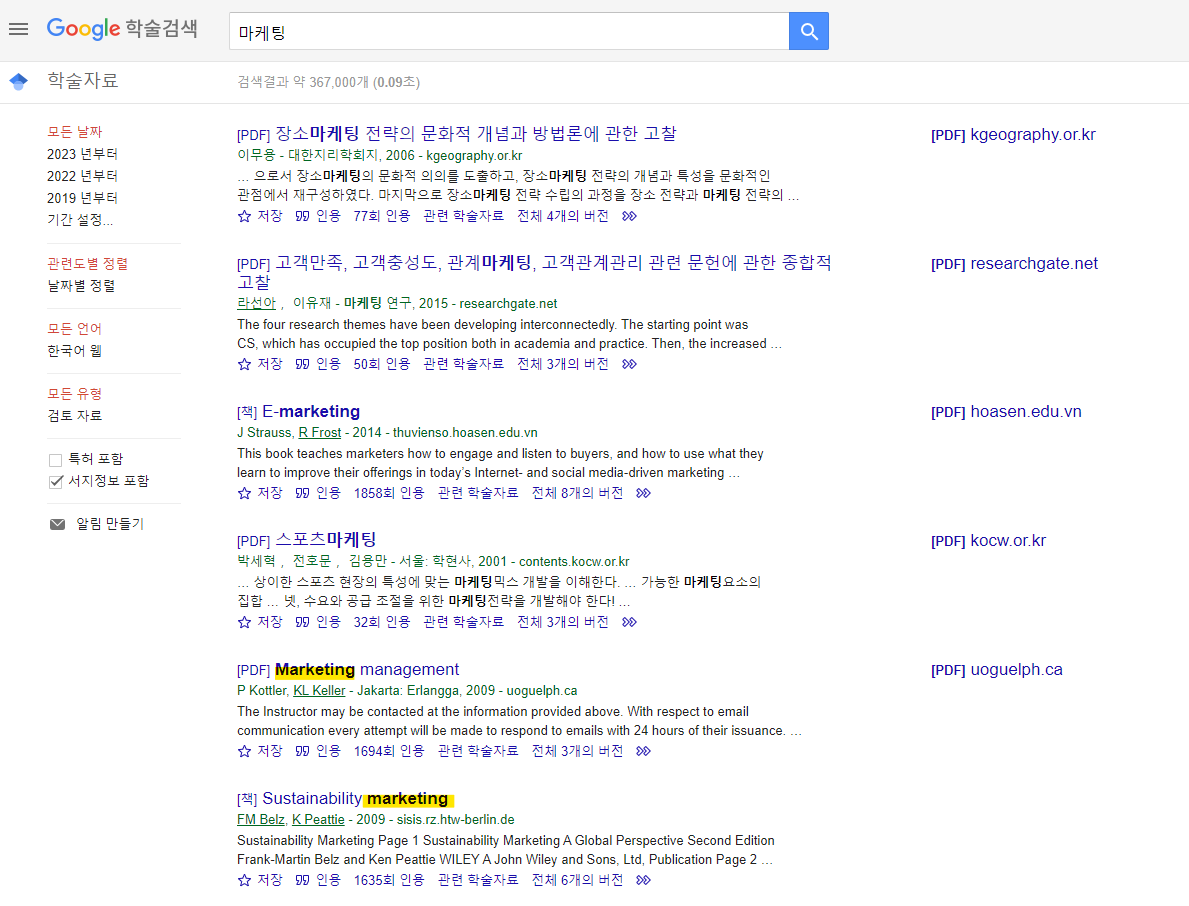Screen dimensions: 1189x906
Task: Select 모든 날짜 filter
Action: [x=74, y=132]
